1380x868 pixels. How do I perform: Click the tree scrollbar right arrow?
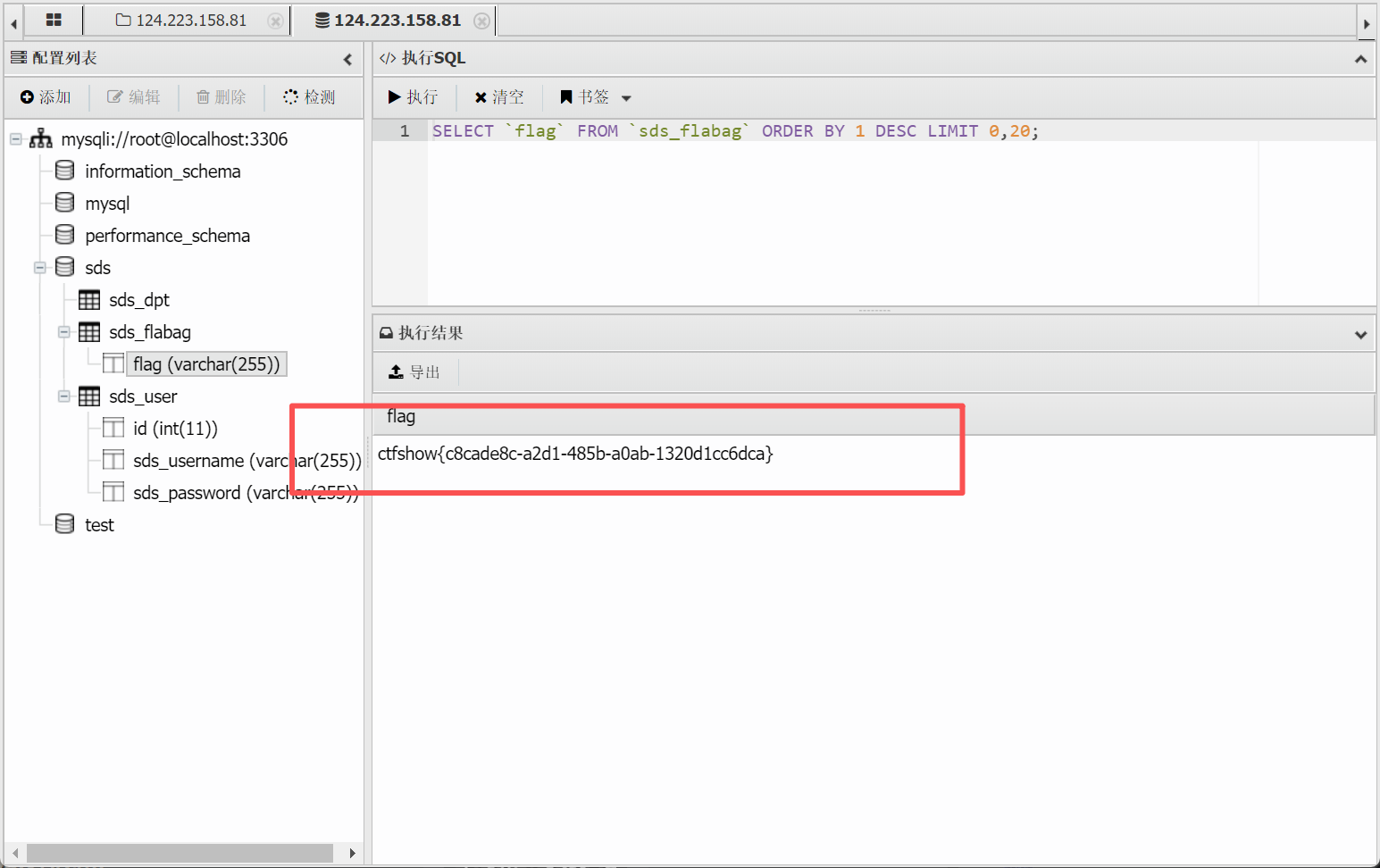[x=352, y=853]
